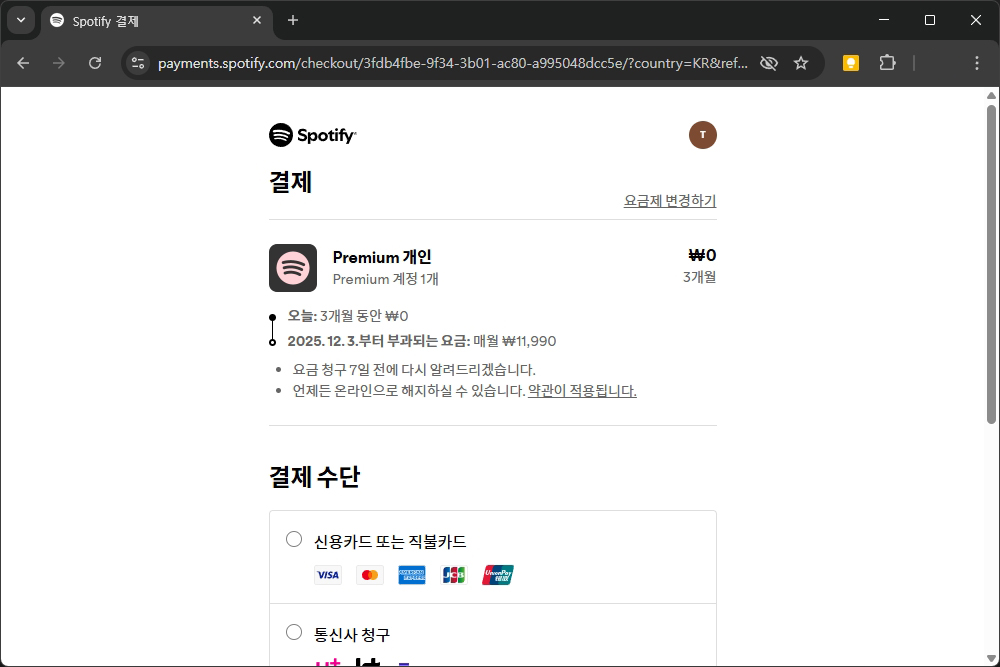Click the JCB card icon
1000x667 pixels.
(x=454, y=575)
